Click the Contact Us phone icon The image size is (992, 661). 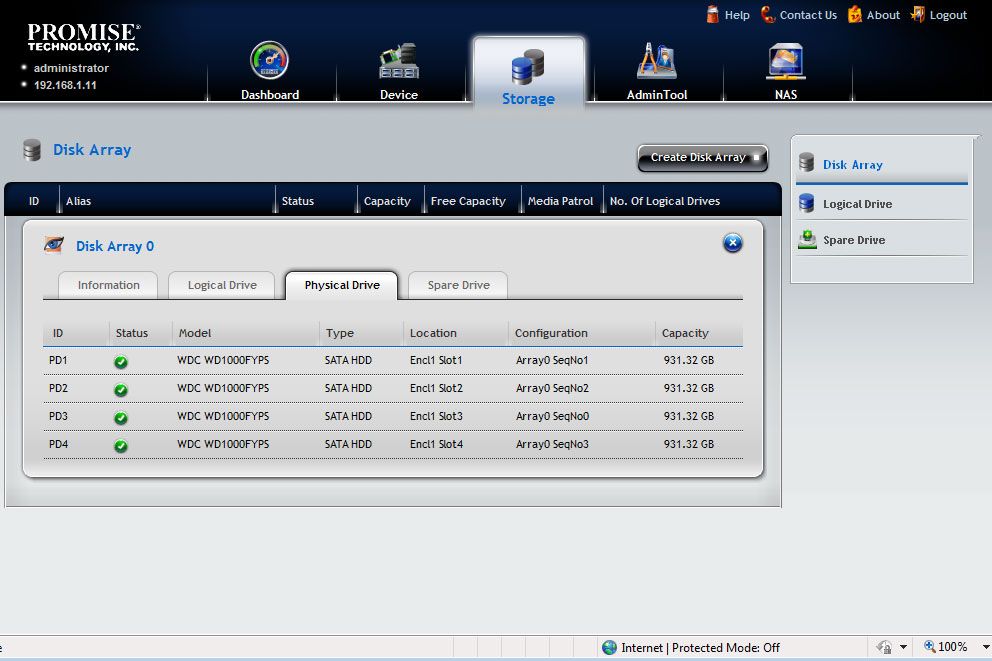click(x=767, y=14)
